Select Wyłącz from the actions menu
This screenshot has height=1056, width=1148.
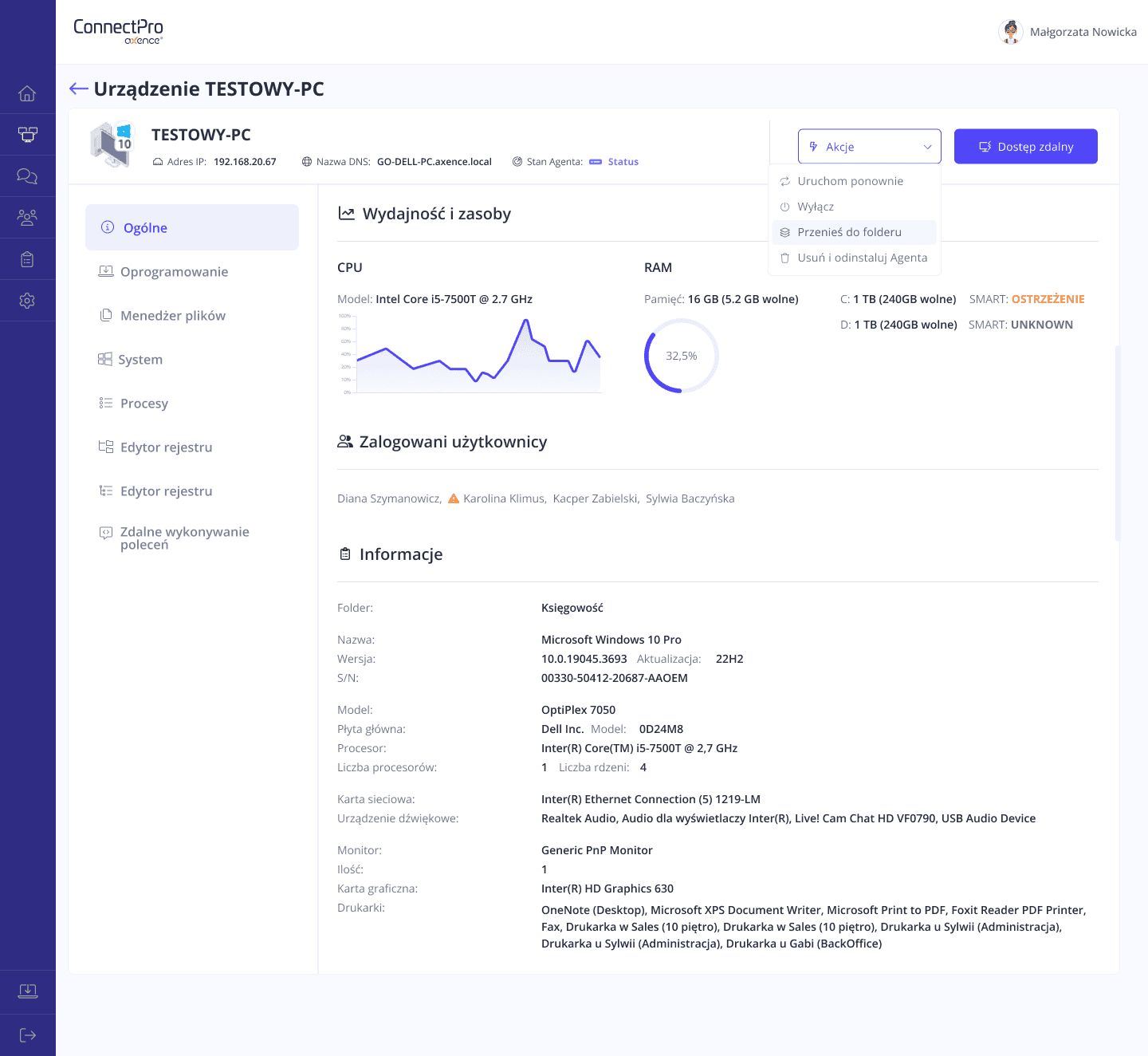pos(854,207)
